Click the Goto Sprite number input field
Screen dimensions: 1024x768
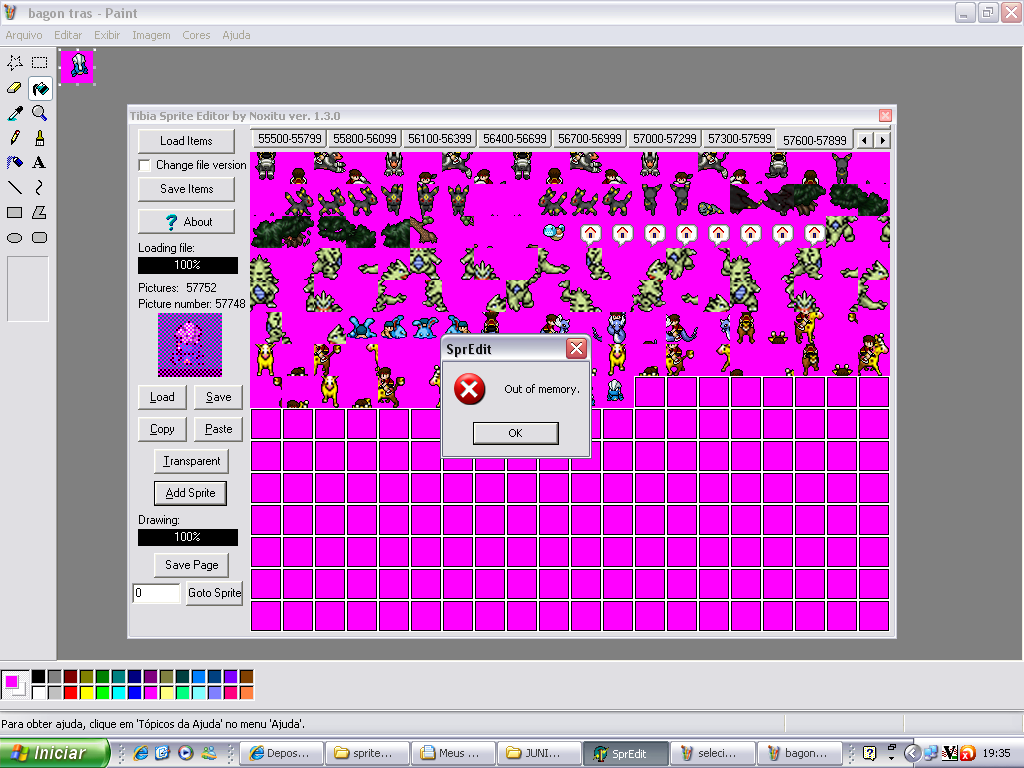click(x=156, y=593)
